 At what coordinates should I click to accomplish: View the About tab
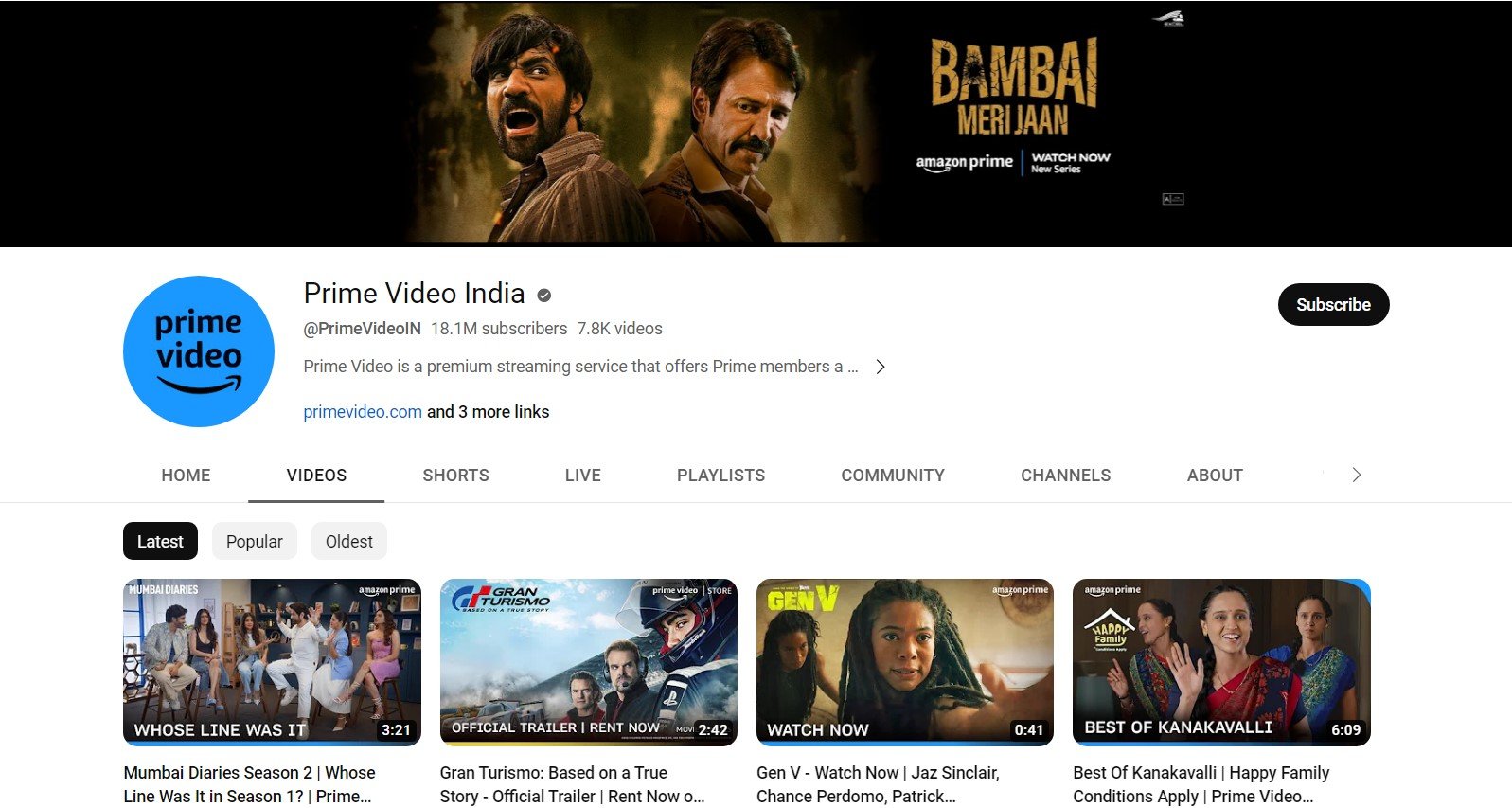click(1215, 476)
